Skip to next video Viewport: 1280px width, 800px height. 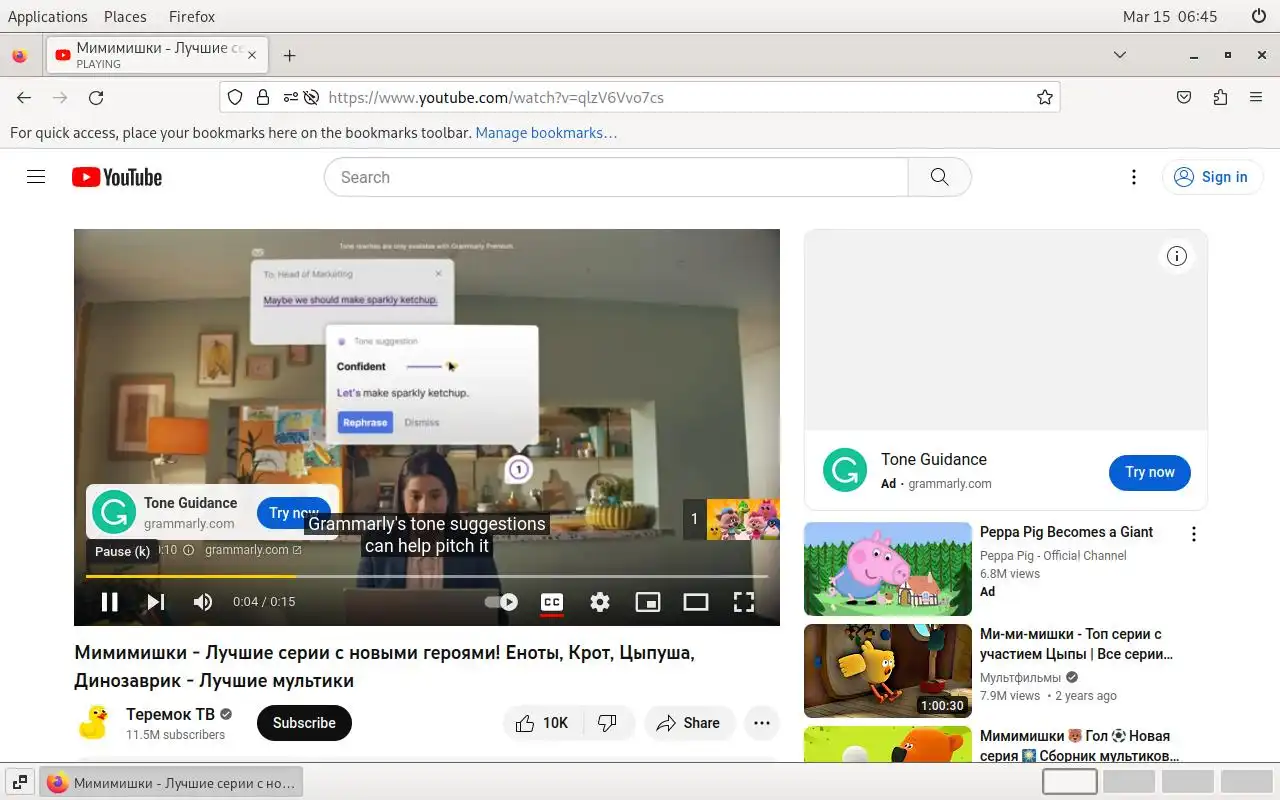[156, 601]
